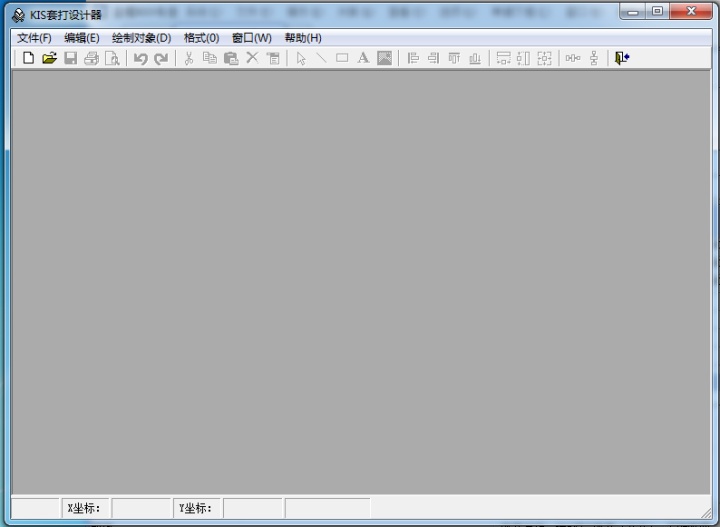The image size is (720, 527).
Task: Open the 窗口(W) menu
Action: (252, 38)
